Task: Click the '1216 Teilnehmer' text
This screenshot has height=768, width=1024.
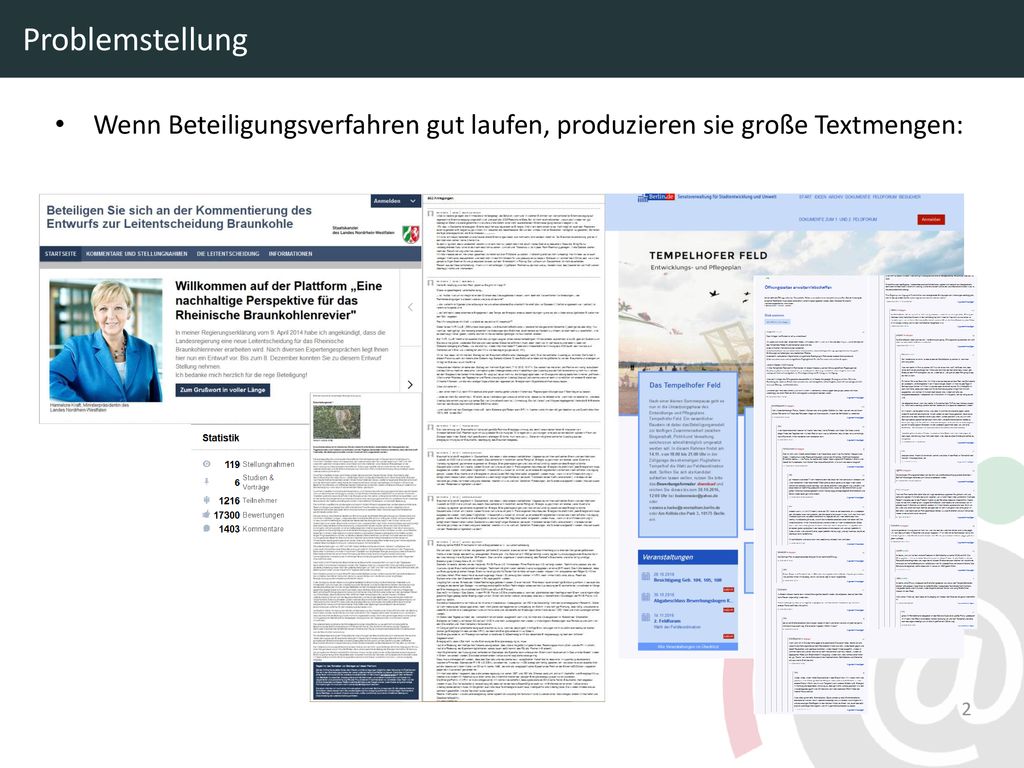Action: coord(248,500)
